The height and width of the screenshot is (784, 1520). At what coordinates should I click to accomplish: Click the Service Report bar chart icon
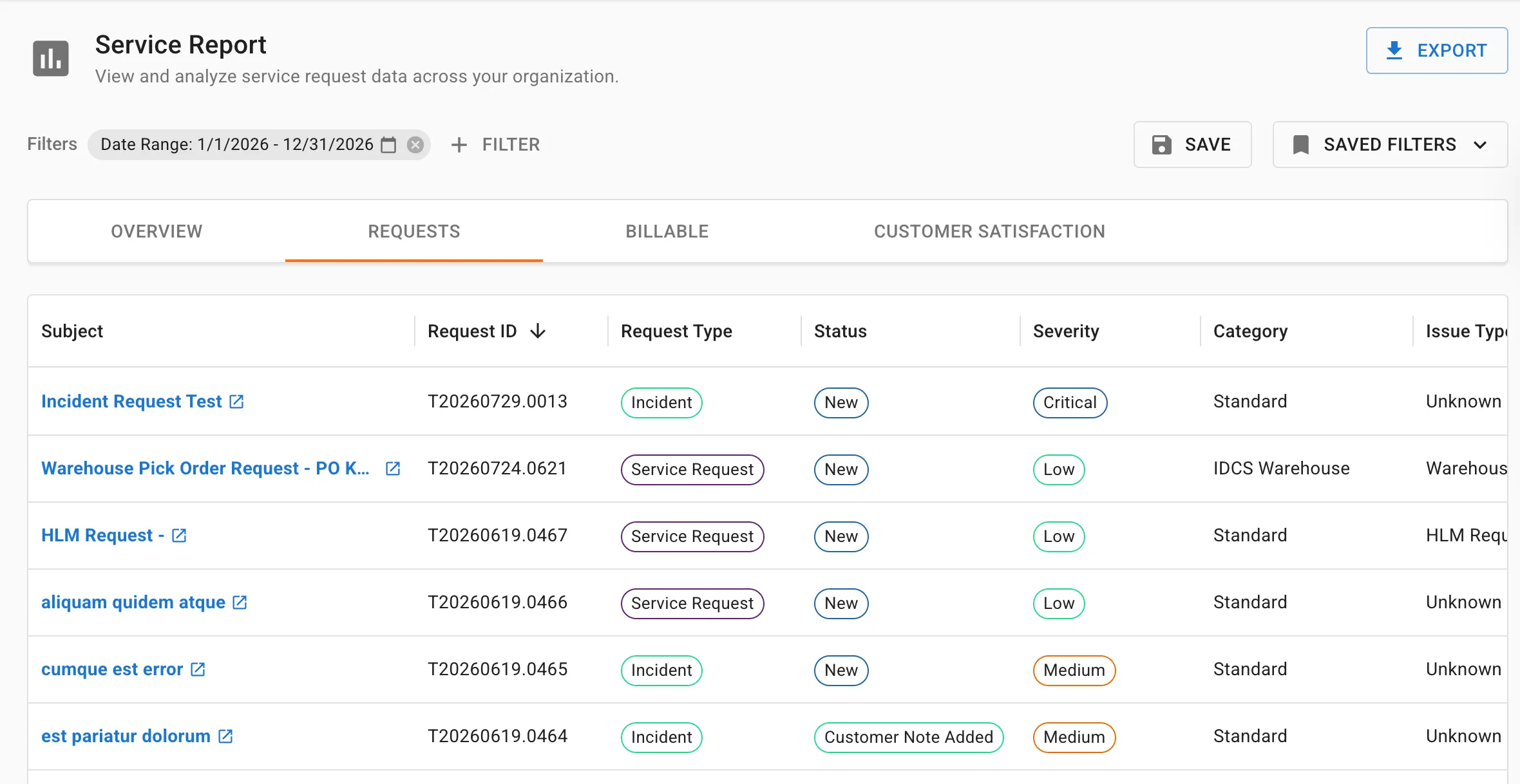(x=51, y=59)
